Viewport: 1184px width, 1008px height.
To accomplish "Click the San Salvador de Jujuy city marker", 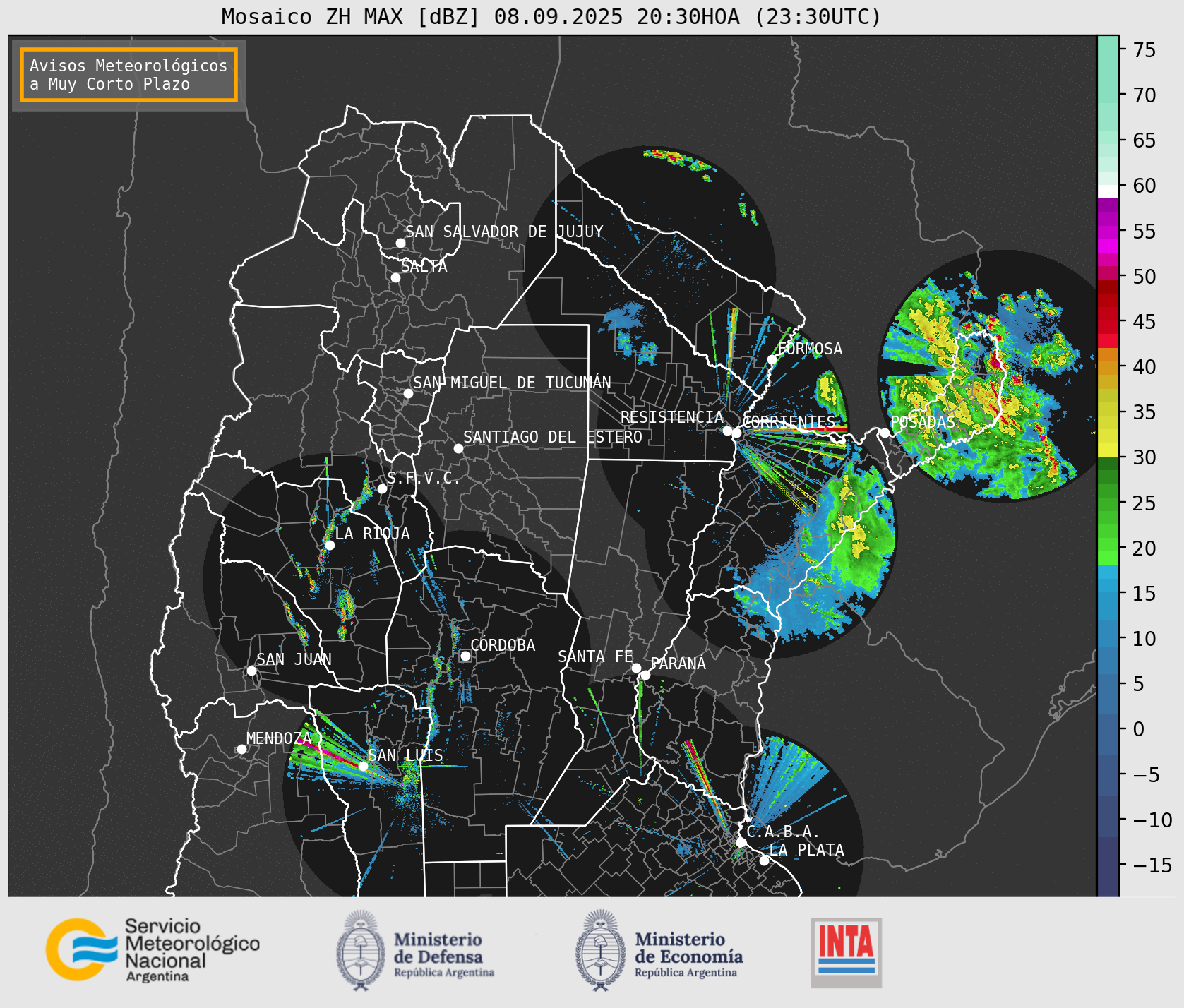I will point(400,243).
